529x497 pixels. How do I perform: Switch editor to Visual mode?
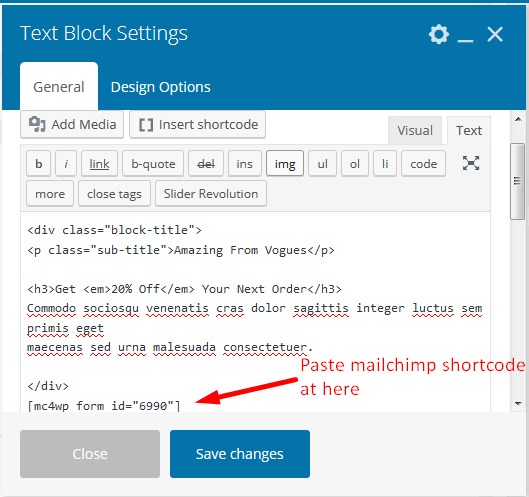[x=415, y=131]
